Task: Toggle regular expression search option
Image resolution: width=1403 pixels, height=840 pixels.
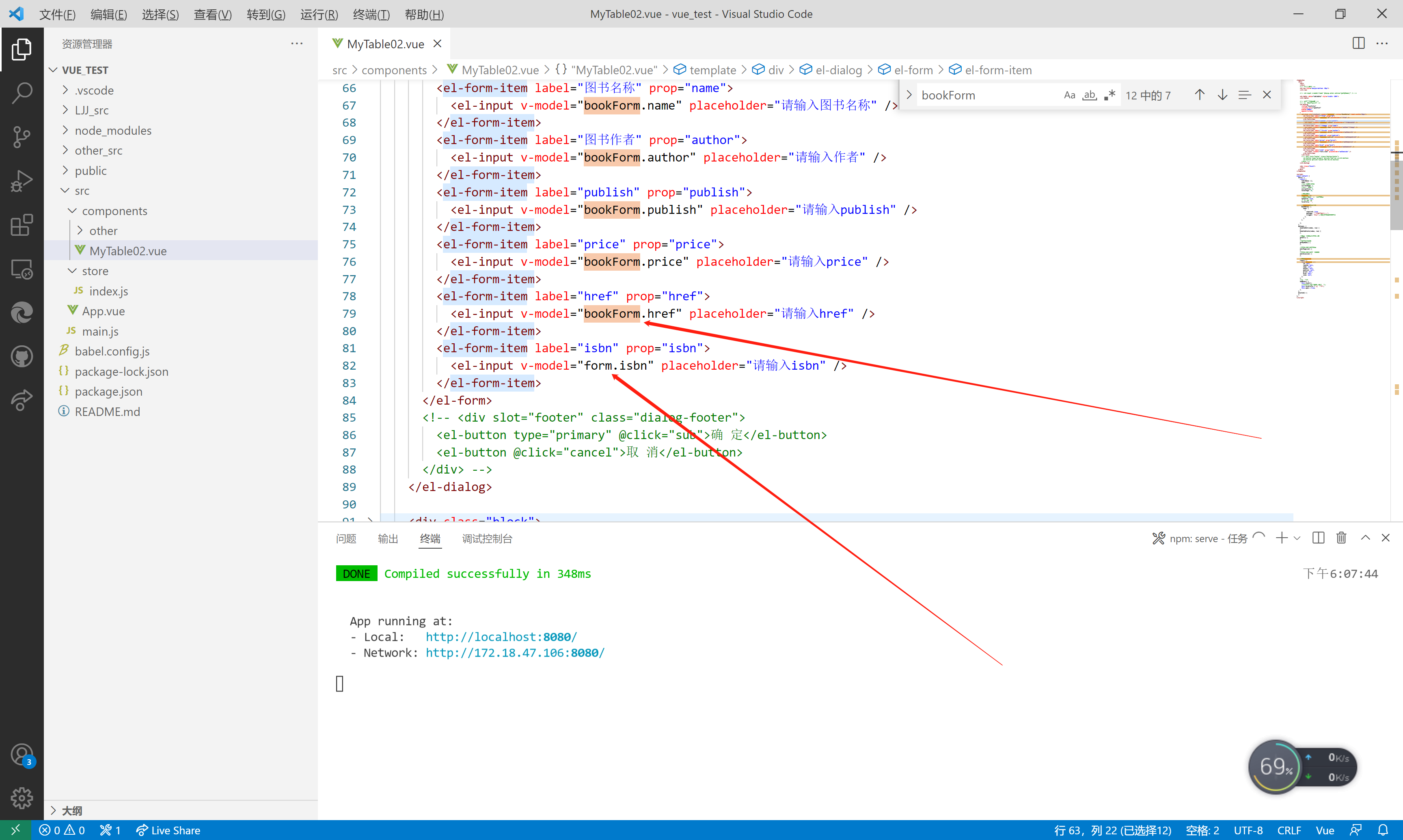Action: [1109, 95]
